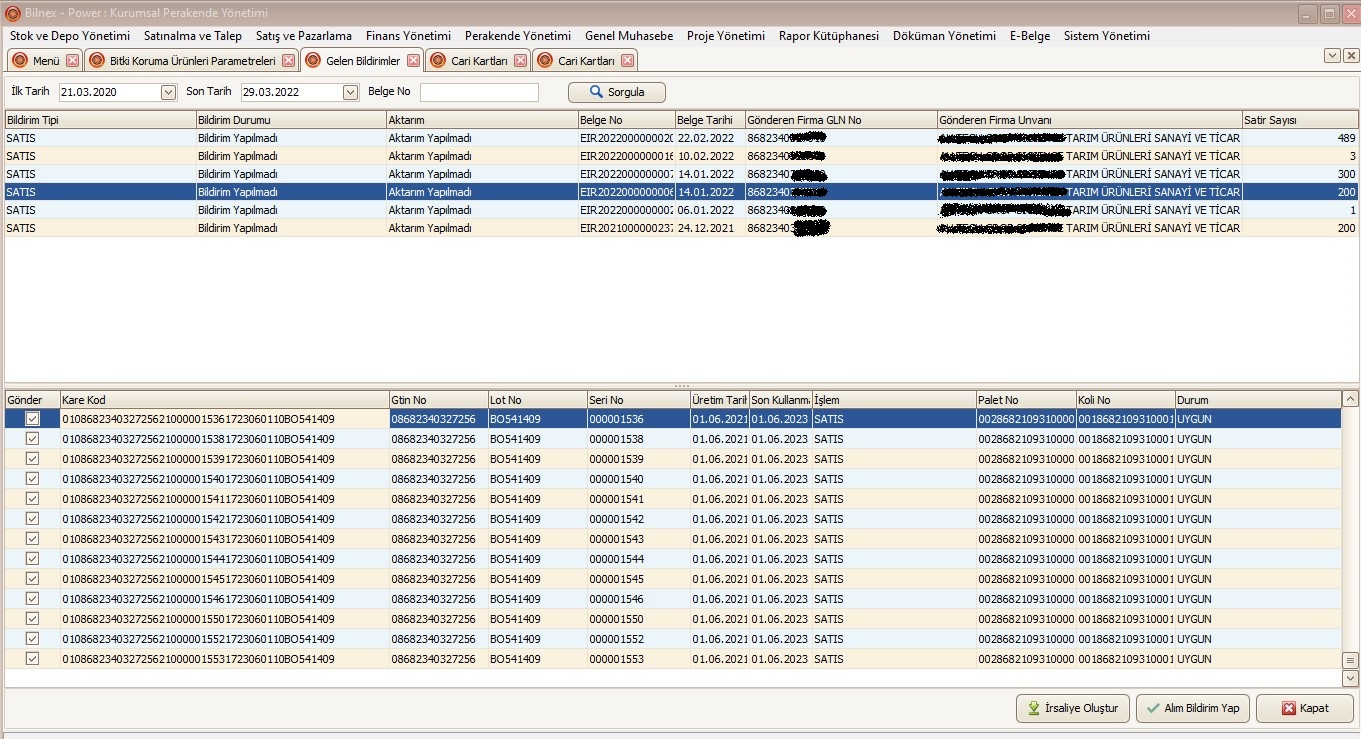Click into the Belge No input field

point(479,92)
